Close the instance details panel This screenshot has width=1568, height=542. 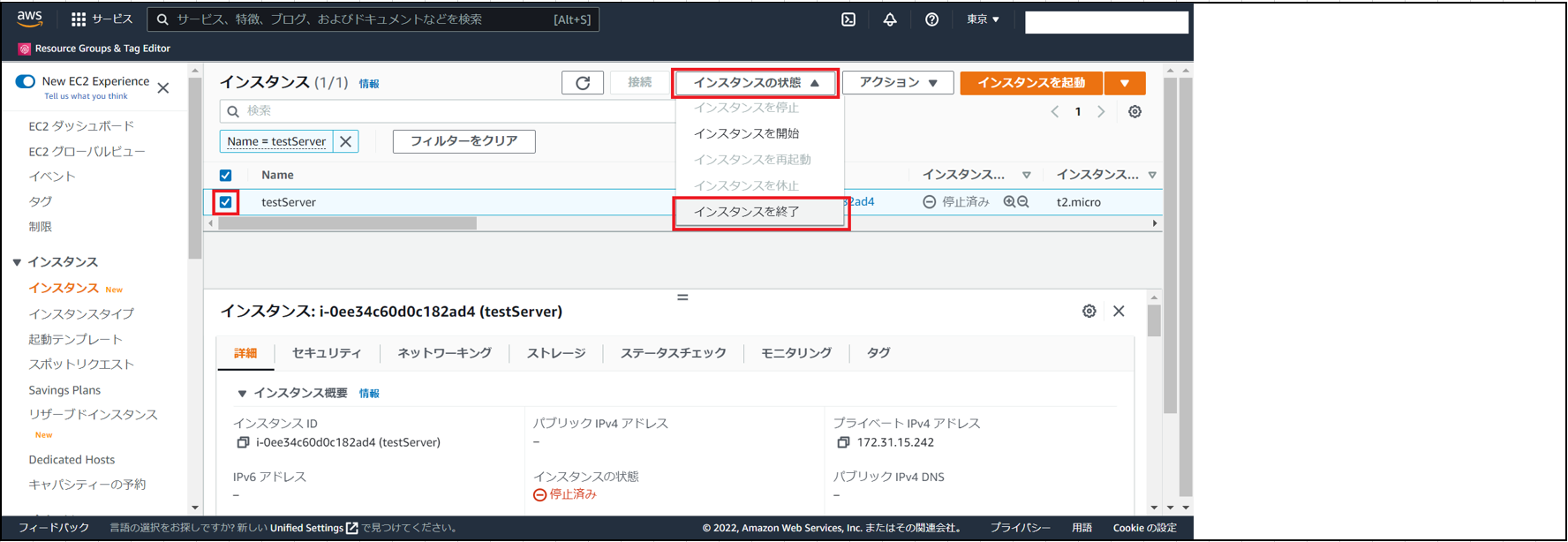point(1119,311)
